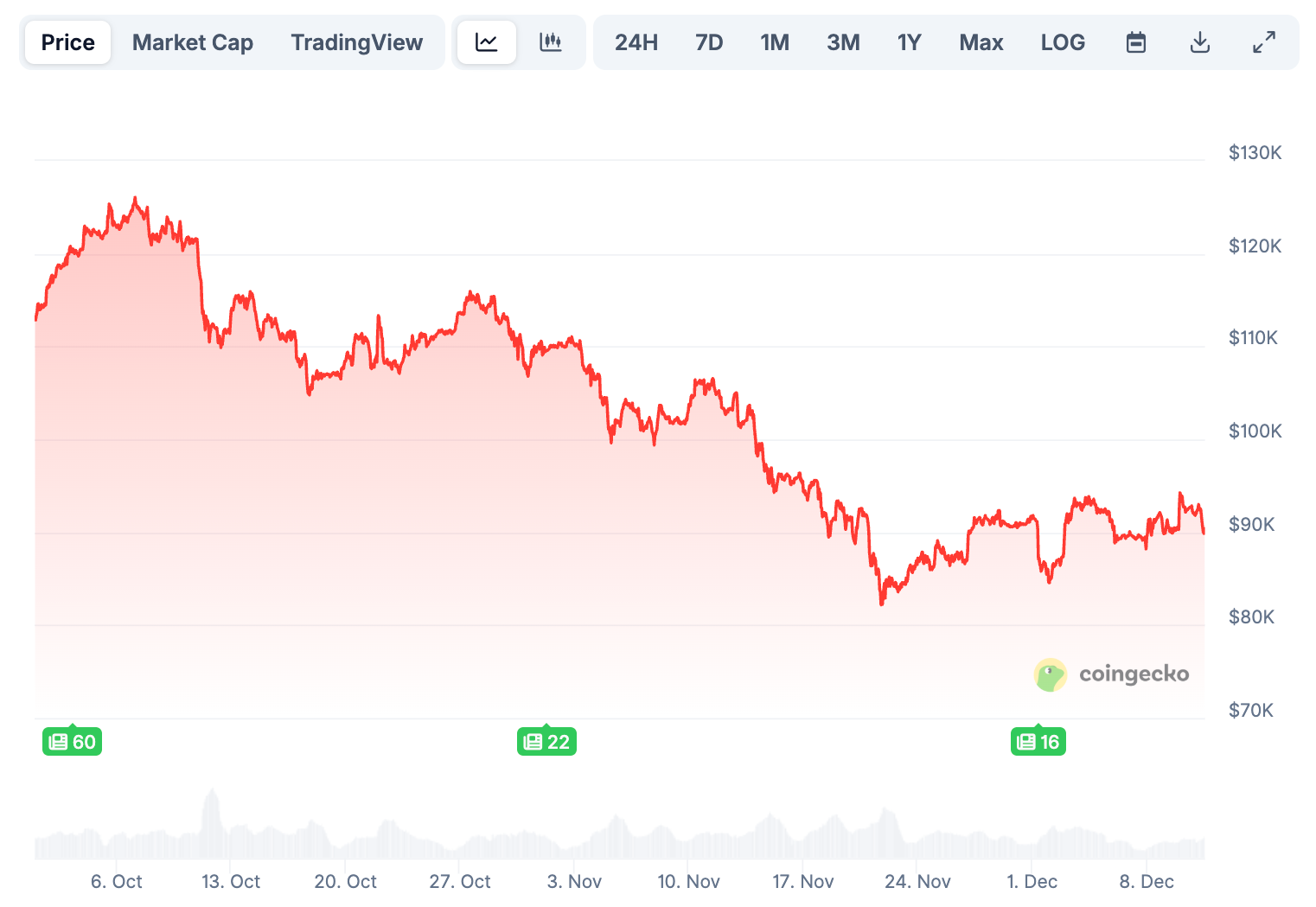The image size is (1316, 907).
Task: Click the 1Y range button
Action: coord(909,42)
